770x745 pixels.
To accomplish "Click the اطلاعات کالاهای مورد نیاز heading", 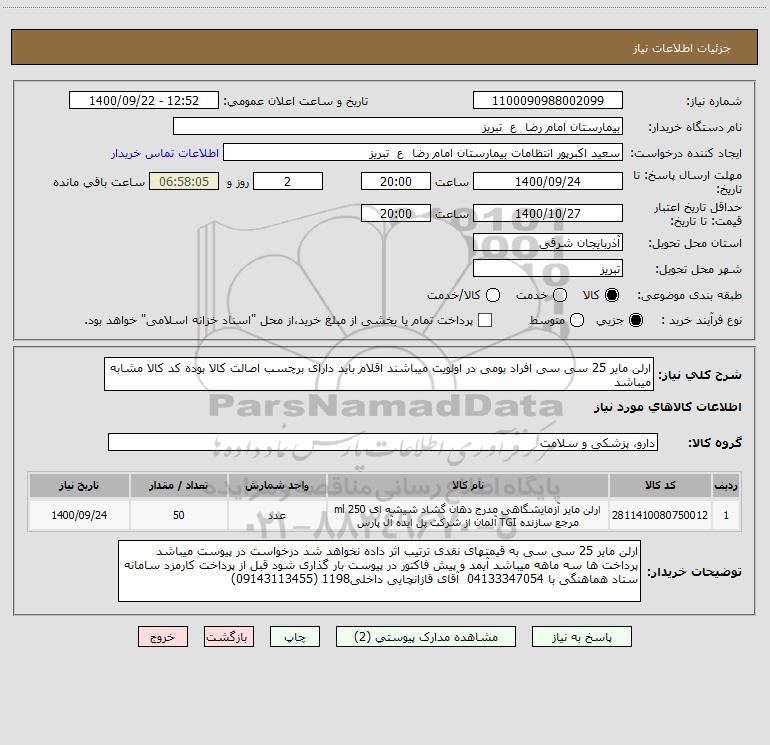I will (x=667, y=407).
